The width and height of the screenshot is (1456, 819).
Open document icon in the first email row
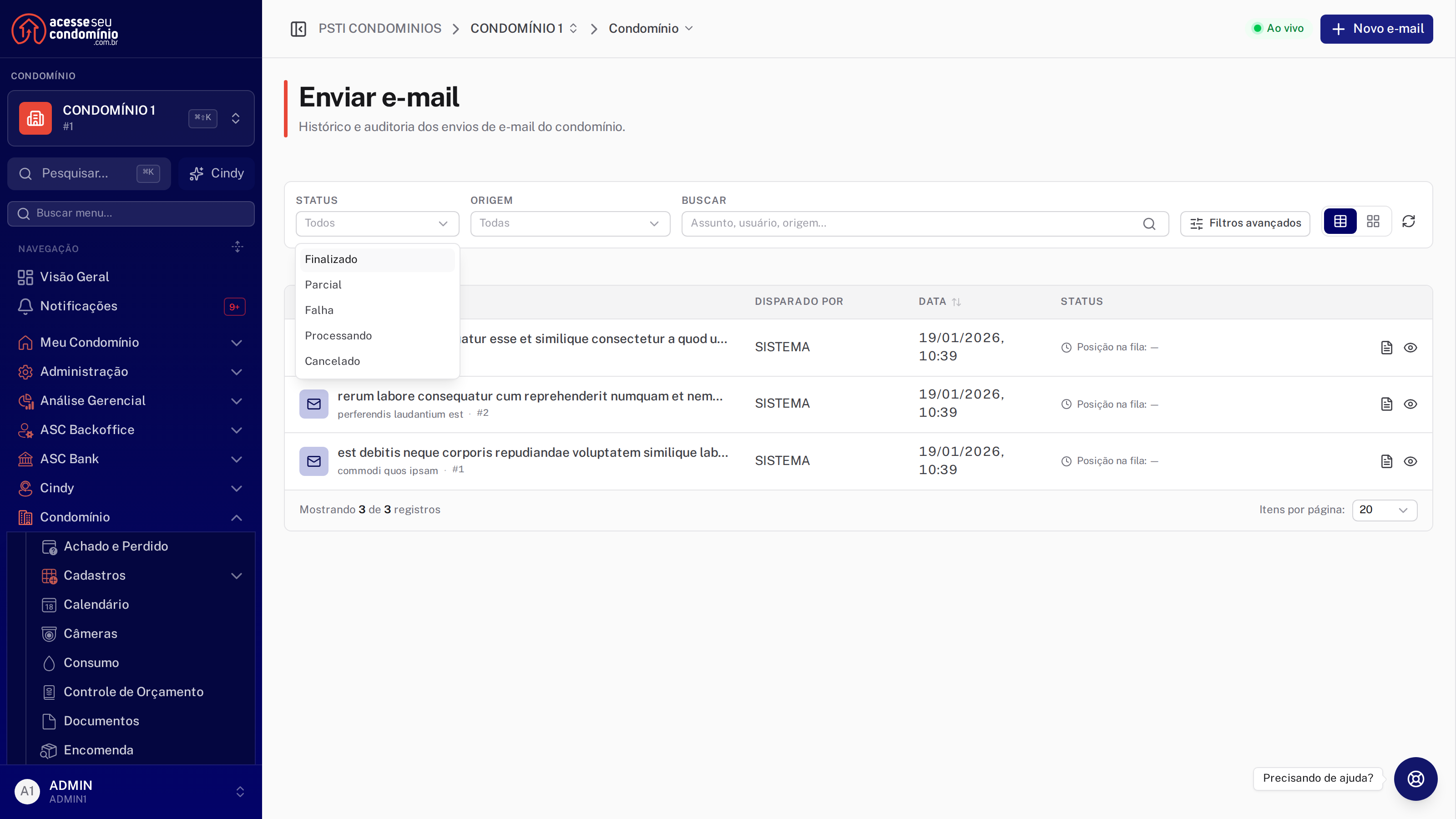[1386, 348]
